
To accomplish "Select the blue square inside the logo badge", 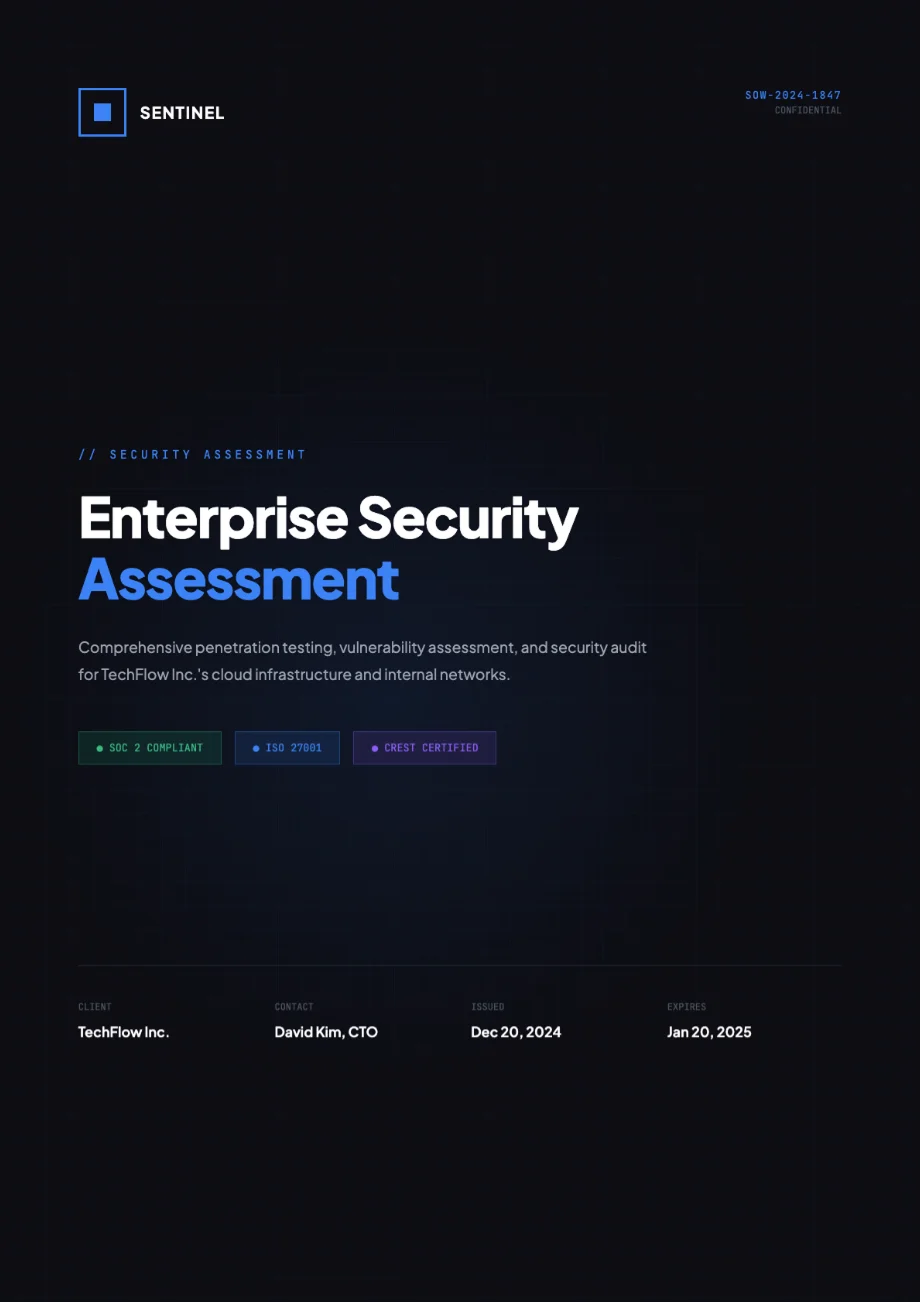I will [102, 112].
